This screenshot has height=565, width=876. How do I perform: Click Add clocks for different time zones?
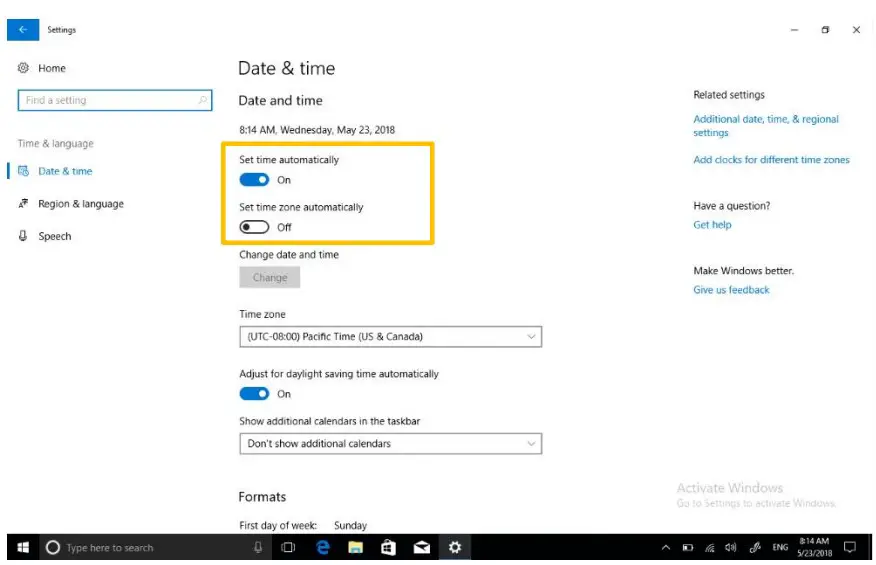coord(772,160)
